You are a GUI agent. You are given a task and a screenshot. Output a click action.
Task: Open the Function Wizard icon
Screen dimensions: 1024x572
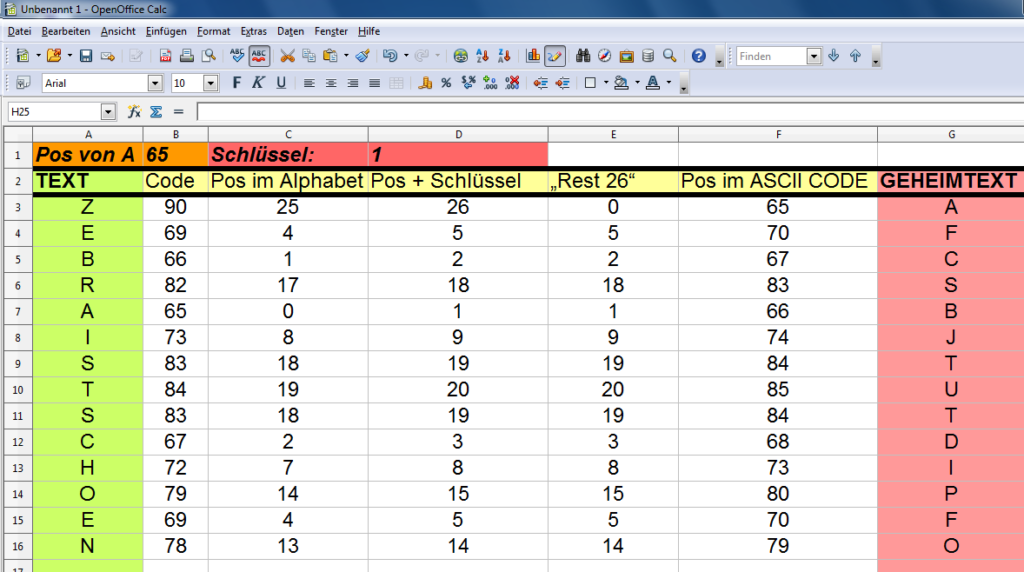pyautogui.click(x=135, y=112)
